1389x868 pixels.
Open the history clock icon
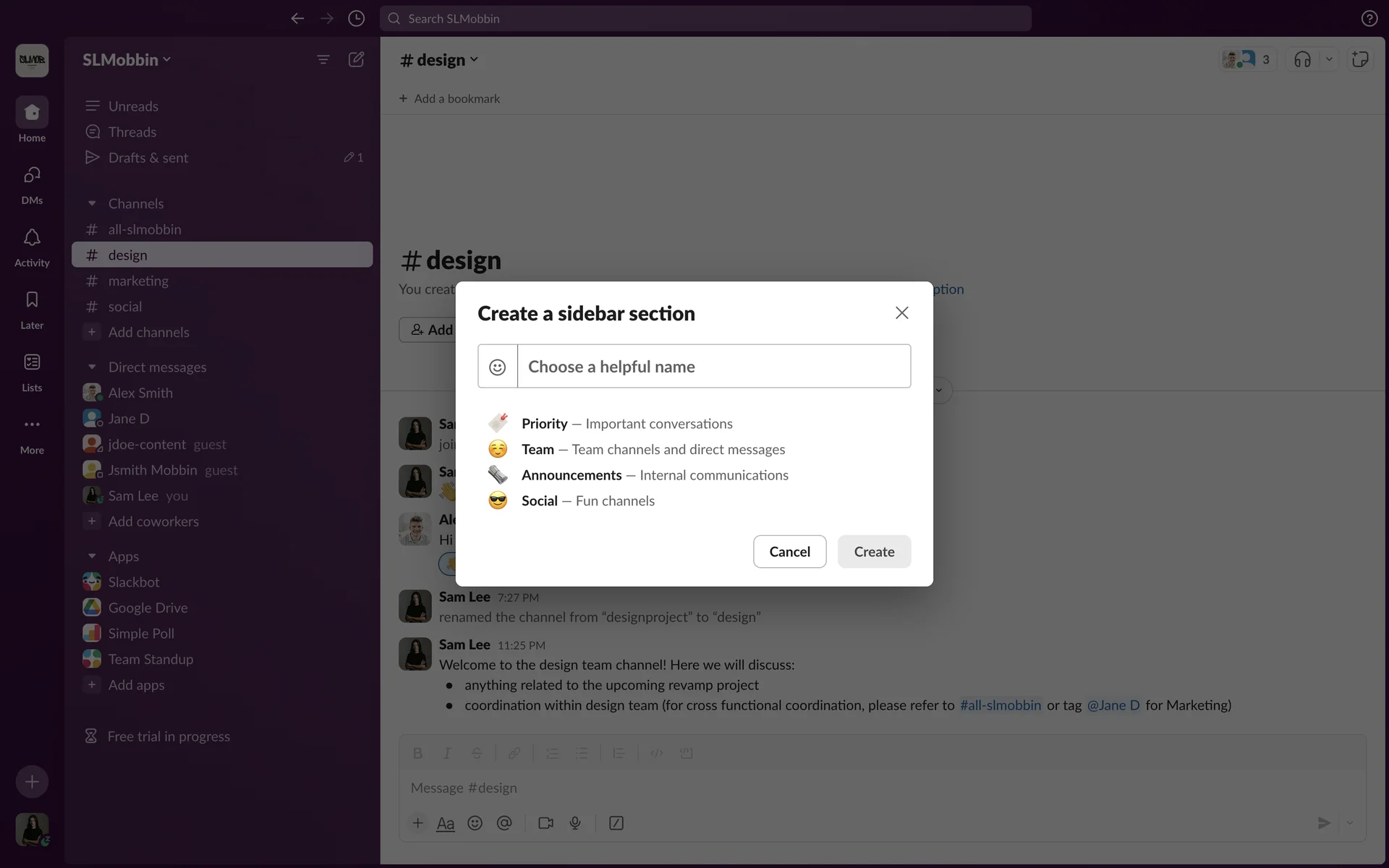point(356,18)
